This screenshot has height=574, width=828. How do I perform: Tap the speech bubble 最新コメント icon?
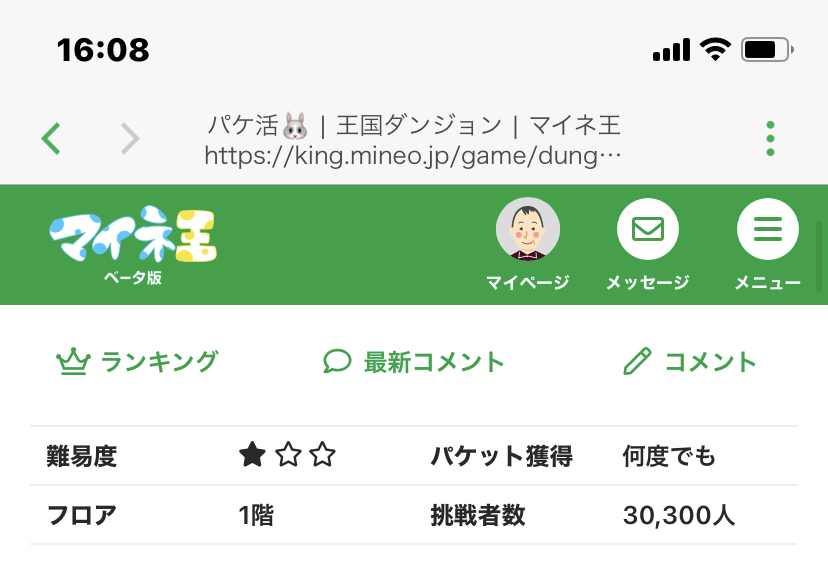tap(337, 362)
